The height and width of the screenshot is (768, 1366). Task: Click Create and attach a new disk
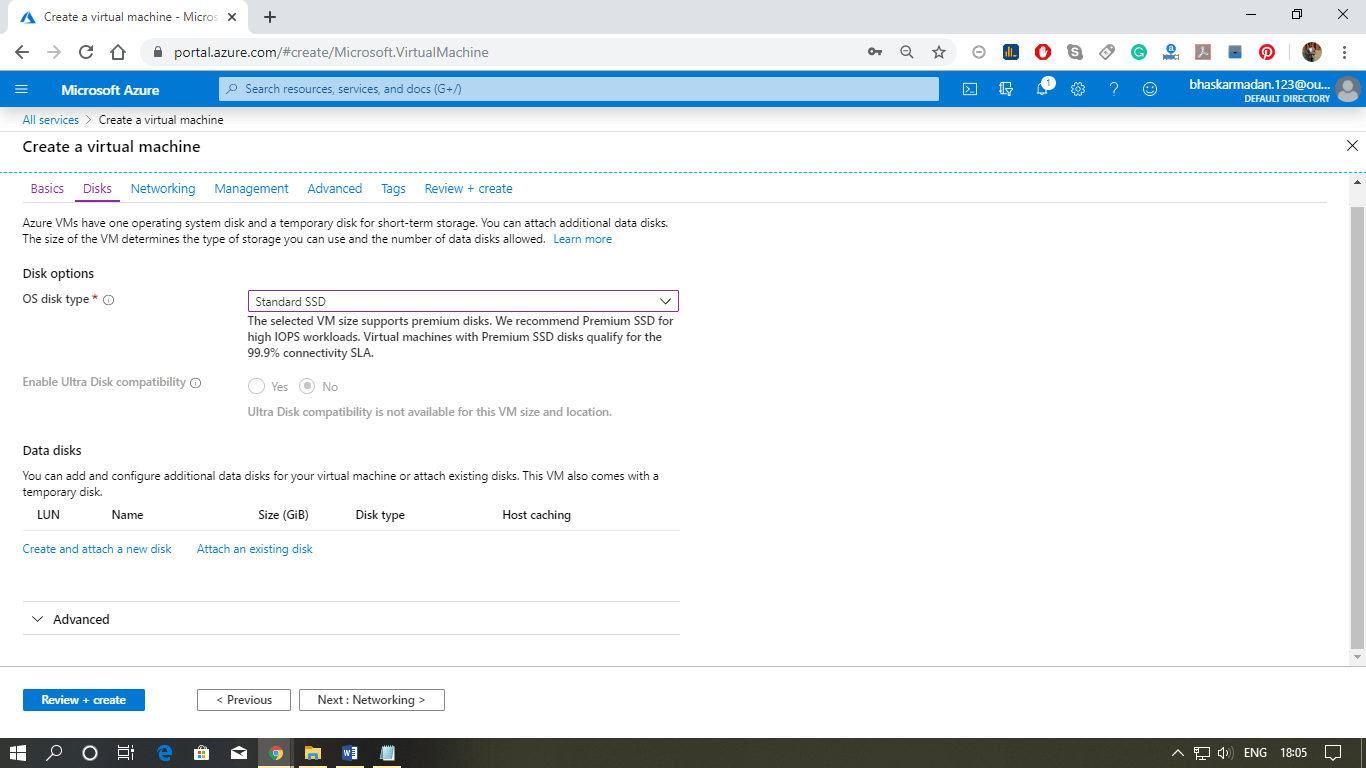tap(96, 548)
